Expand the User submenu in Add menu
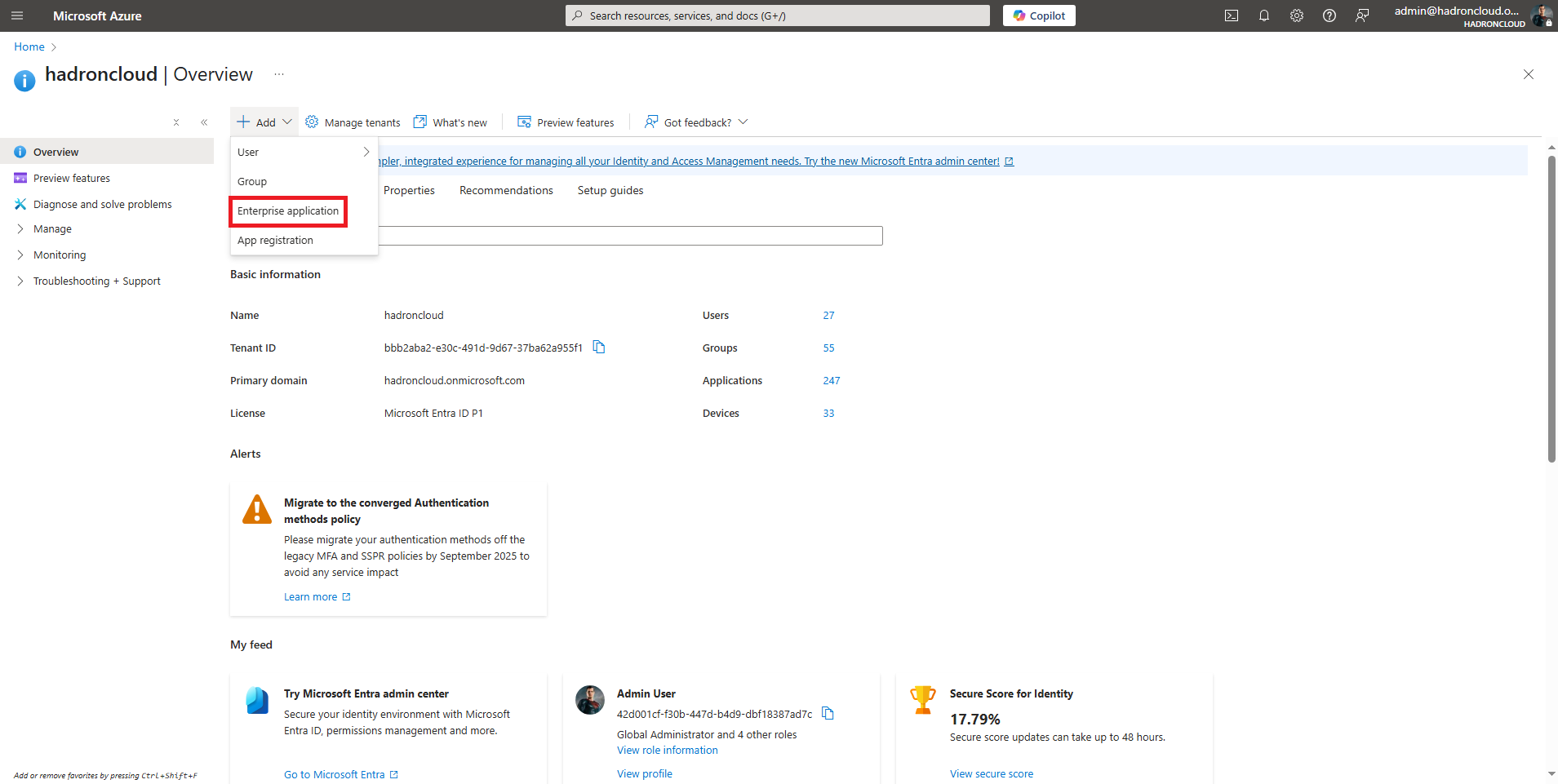This screenshot has width=1558, height=784. [x=304, y=152]
